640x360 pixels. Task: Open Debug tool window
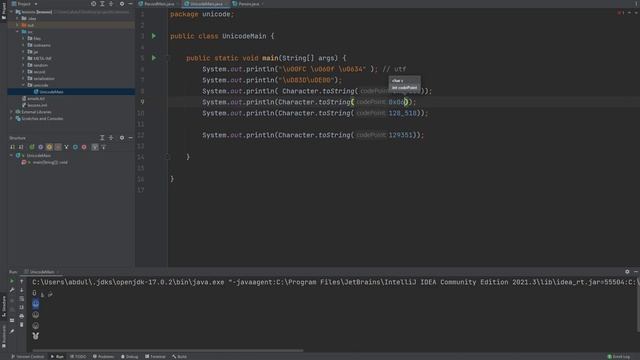pos(130,357)
